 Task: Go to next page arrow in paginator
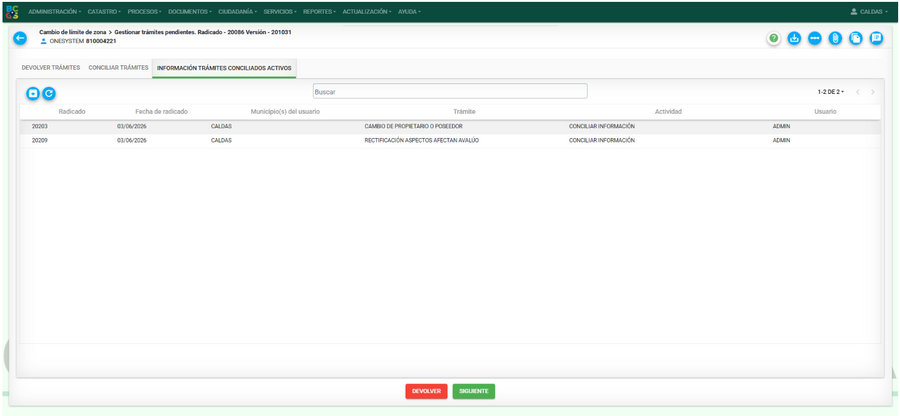[x=872, y=92]
